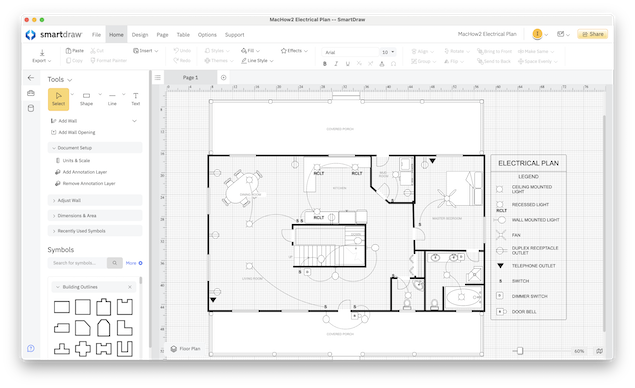635x388 pixels.
Task: Click the zoom slider handle
Action: [520, 351]
